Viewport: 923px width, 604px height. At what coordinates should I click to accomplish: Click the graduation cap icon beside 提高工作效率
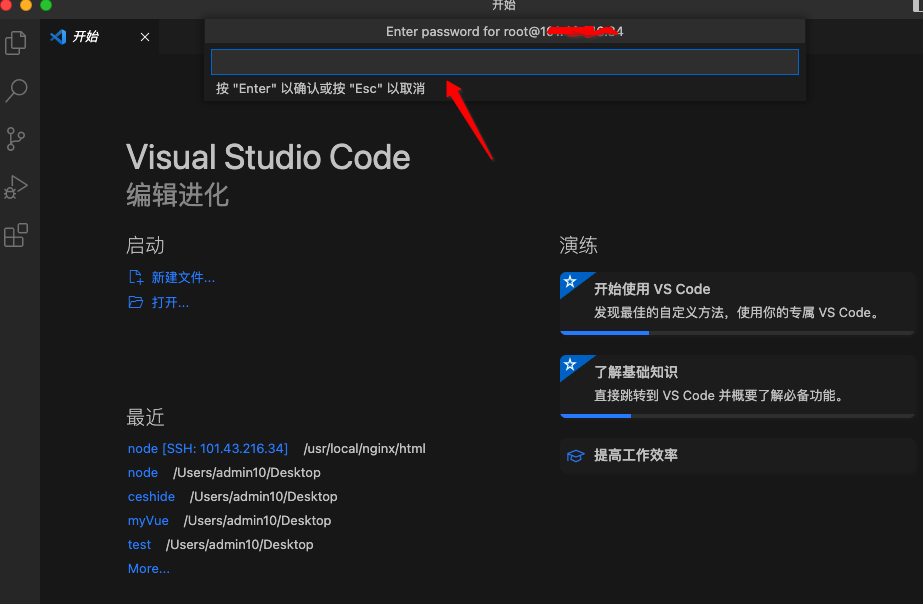coord(575,456)
